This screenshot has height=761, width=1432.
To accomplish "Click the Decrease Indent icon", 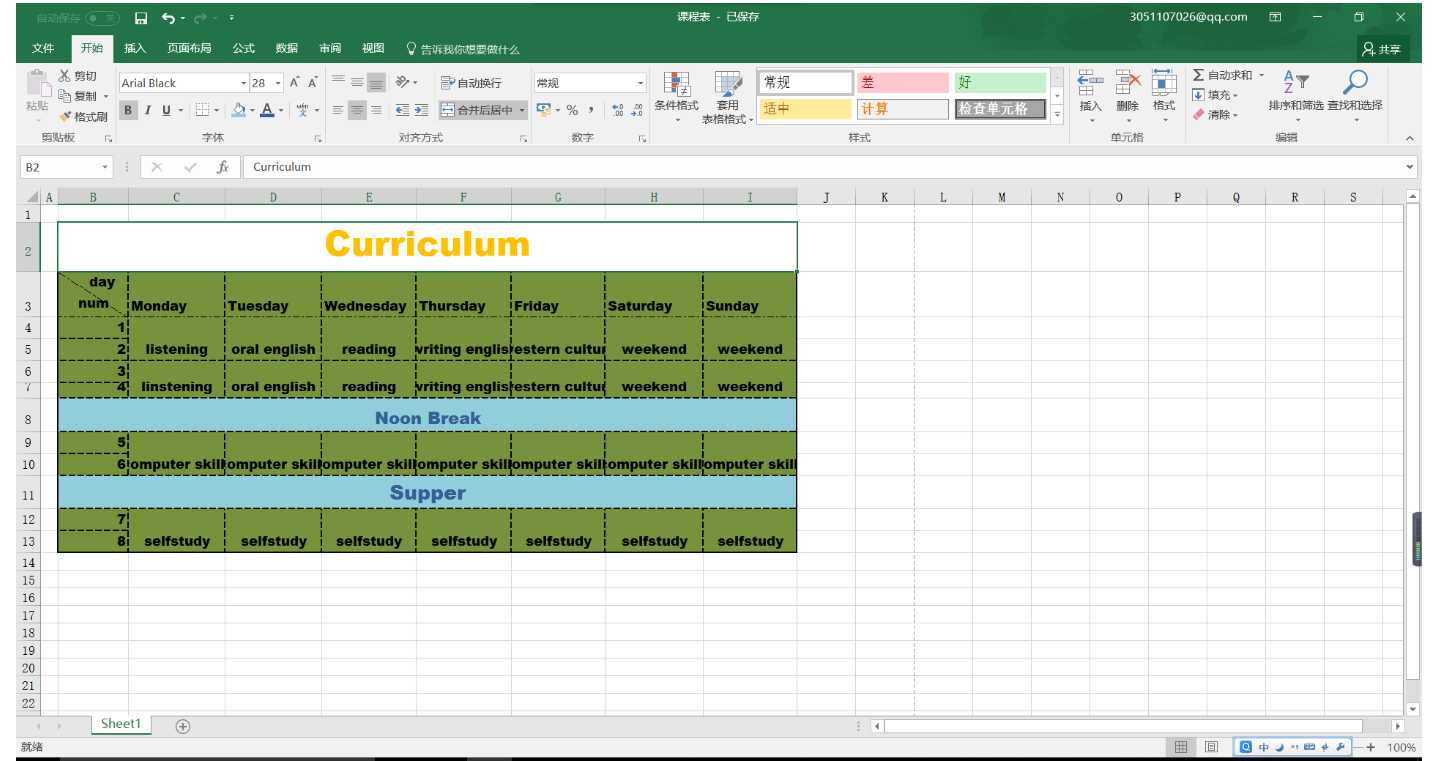I will point(402,110).
